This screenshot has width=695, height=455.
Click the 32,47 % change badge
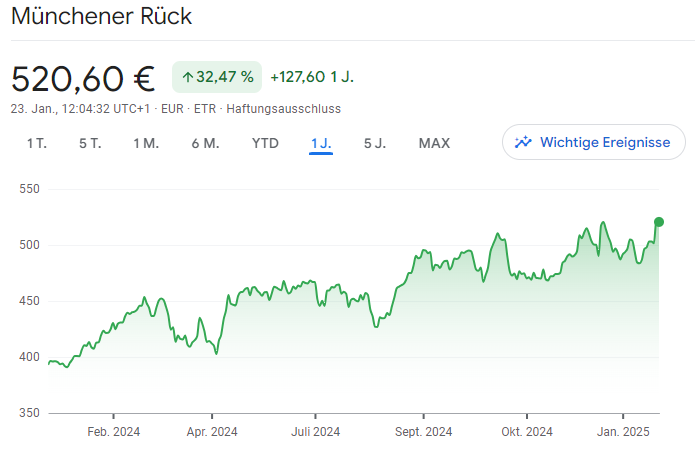point(217,77)
